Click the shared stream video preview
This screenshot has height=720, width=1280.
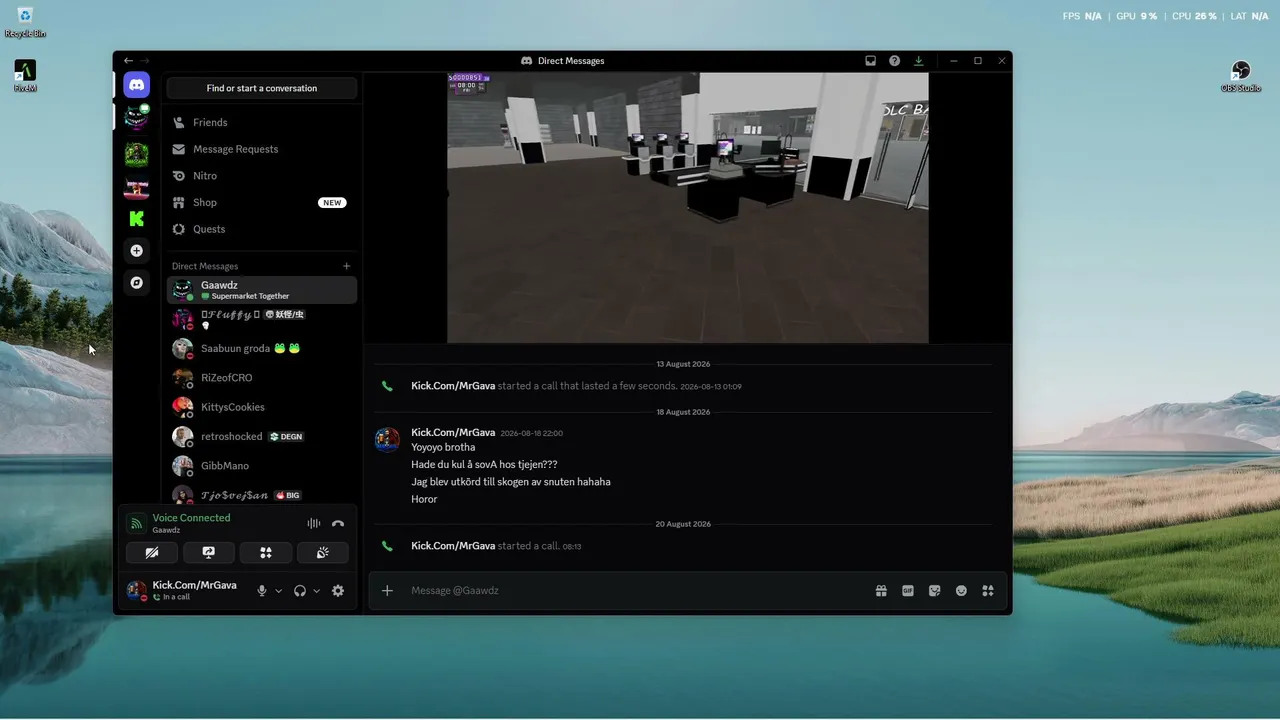688,207
